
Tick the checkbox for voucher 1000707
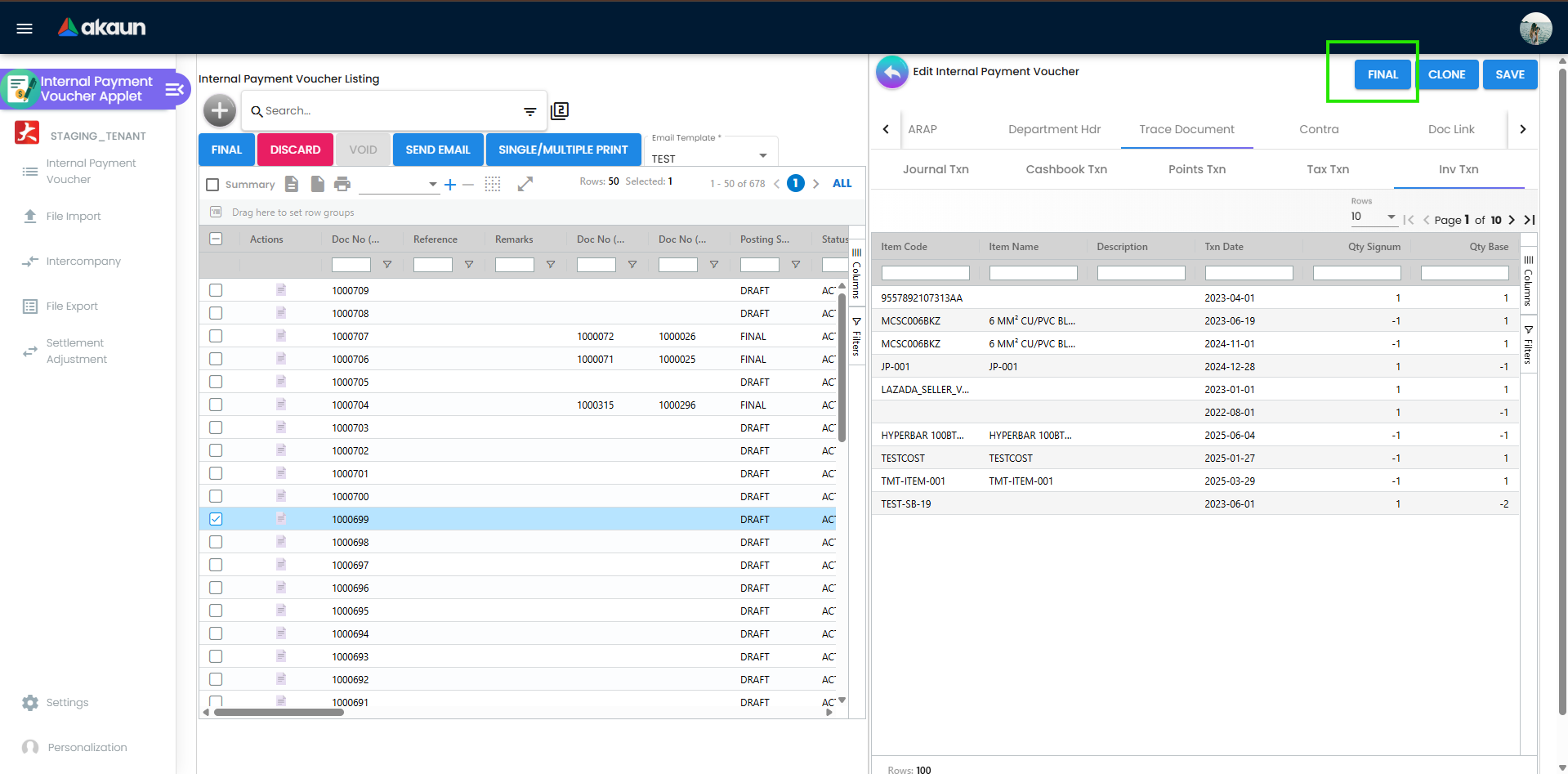pyautogui.click(x=215, y=336)
